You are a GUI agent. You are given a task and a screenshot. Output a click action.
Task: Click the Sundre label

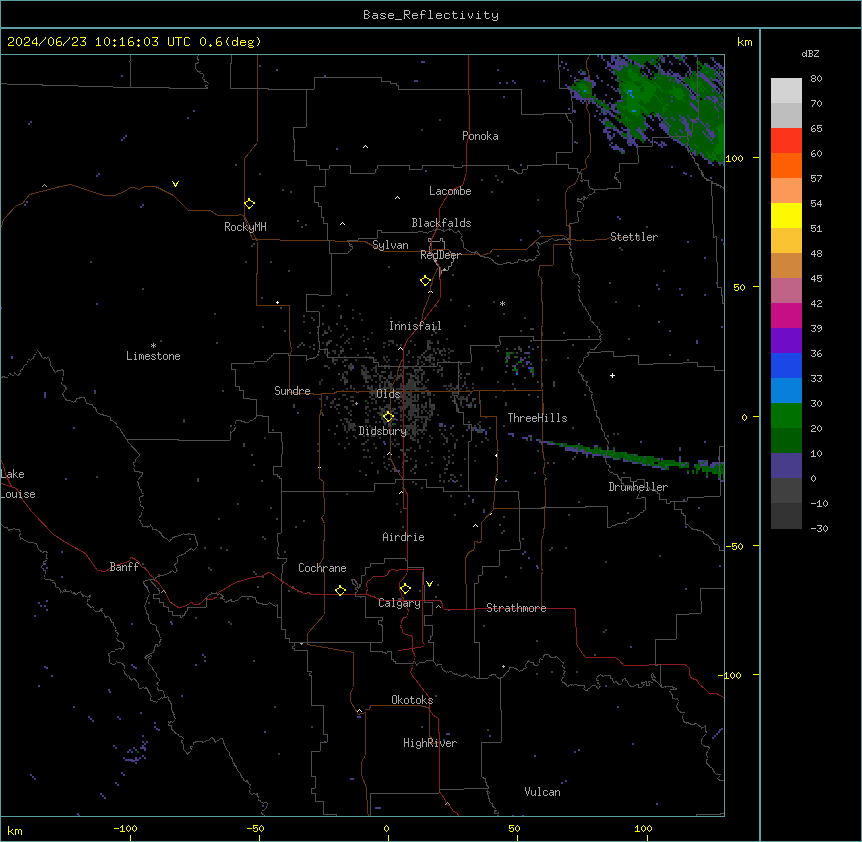tap(292, 391)
